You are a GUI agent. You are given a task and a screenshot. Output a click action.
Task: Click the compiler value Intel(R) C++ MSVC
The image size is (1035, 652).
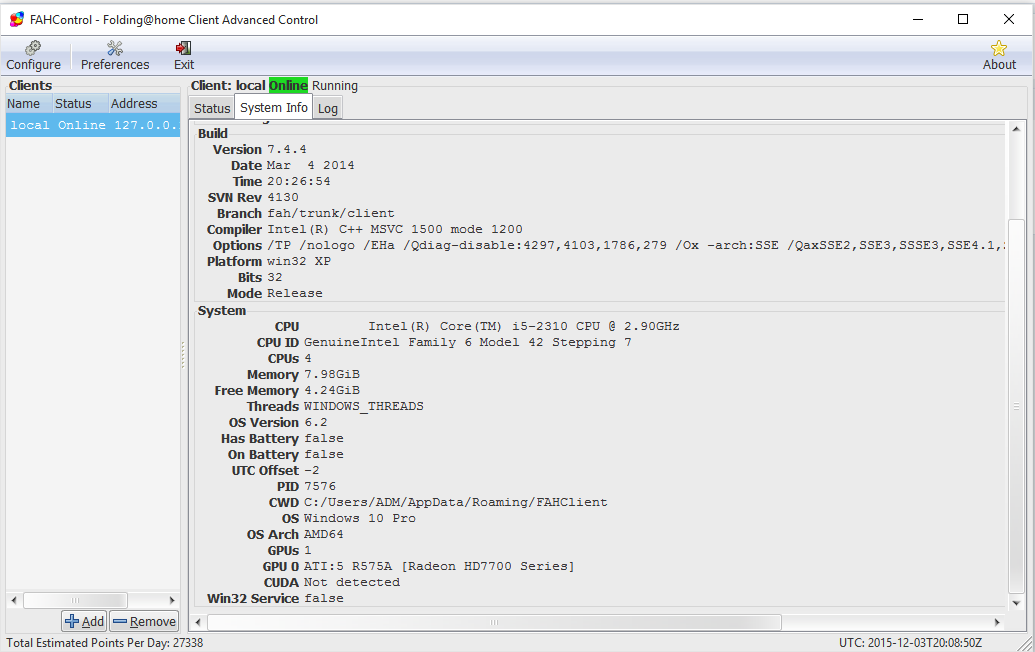tap(395, 229)
